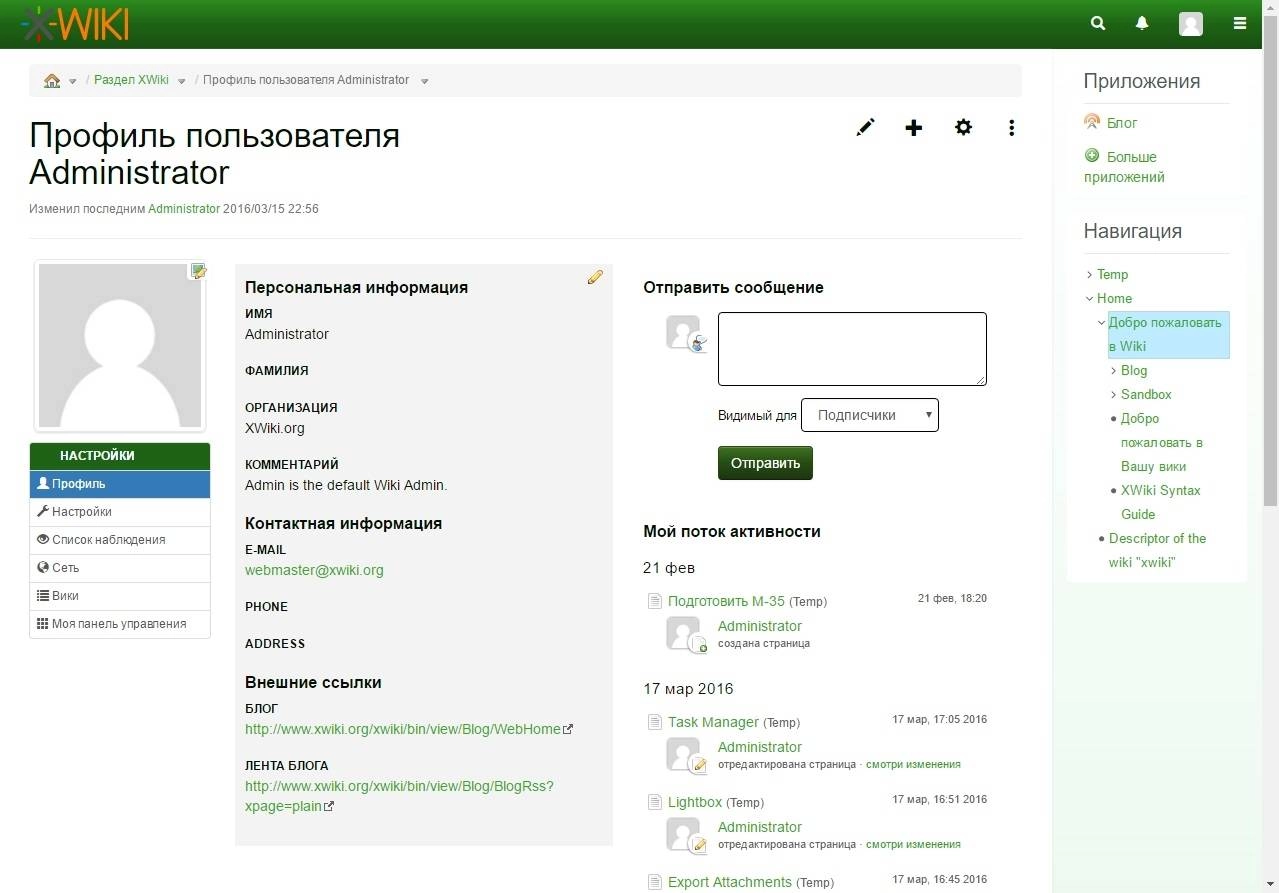1279x893 pixels.
Task: Open XWiki Syntax Guide tree item
Action: click(1160, 502)
